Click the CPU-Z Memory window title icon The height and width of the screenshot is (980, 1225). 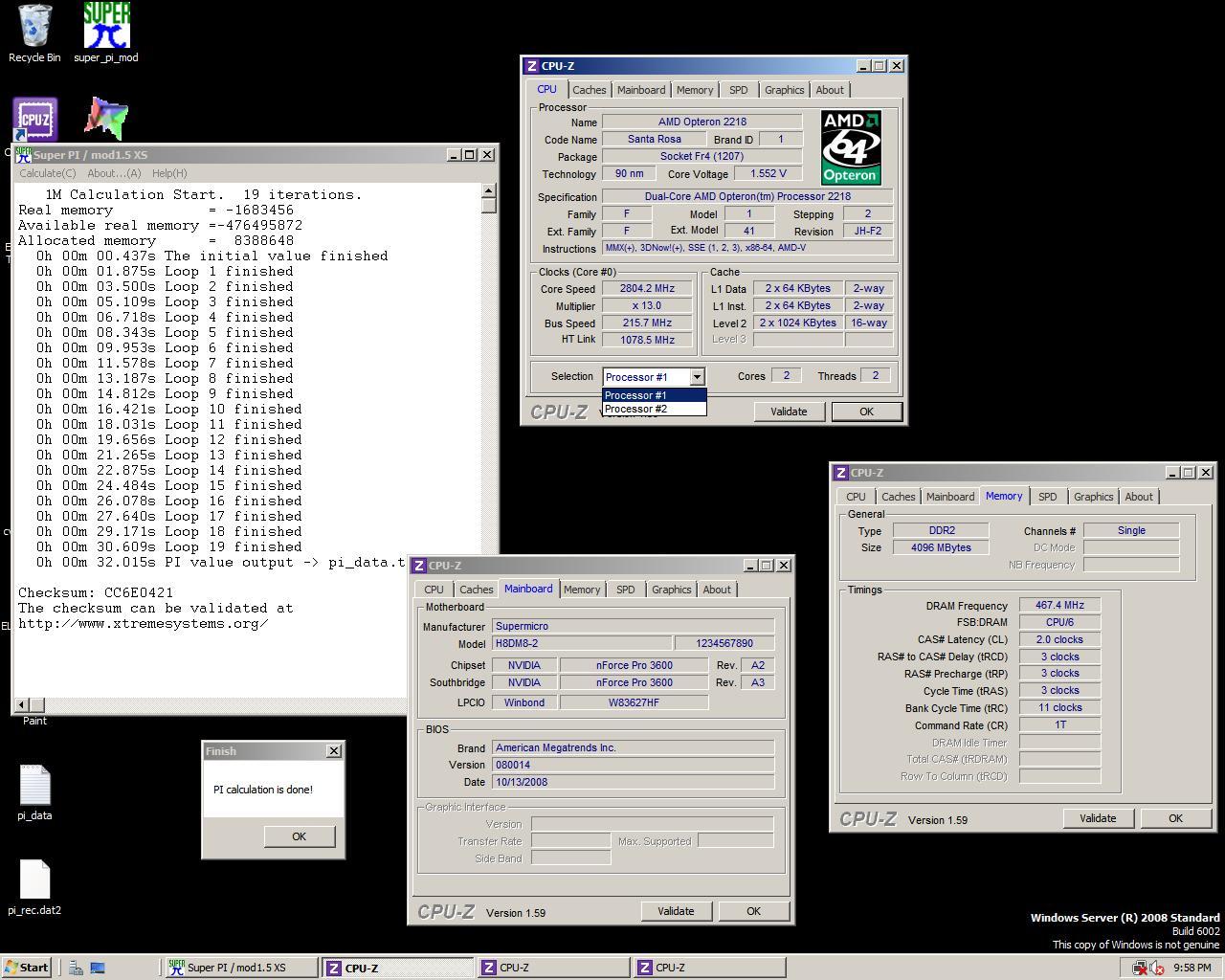(840, 473)
